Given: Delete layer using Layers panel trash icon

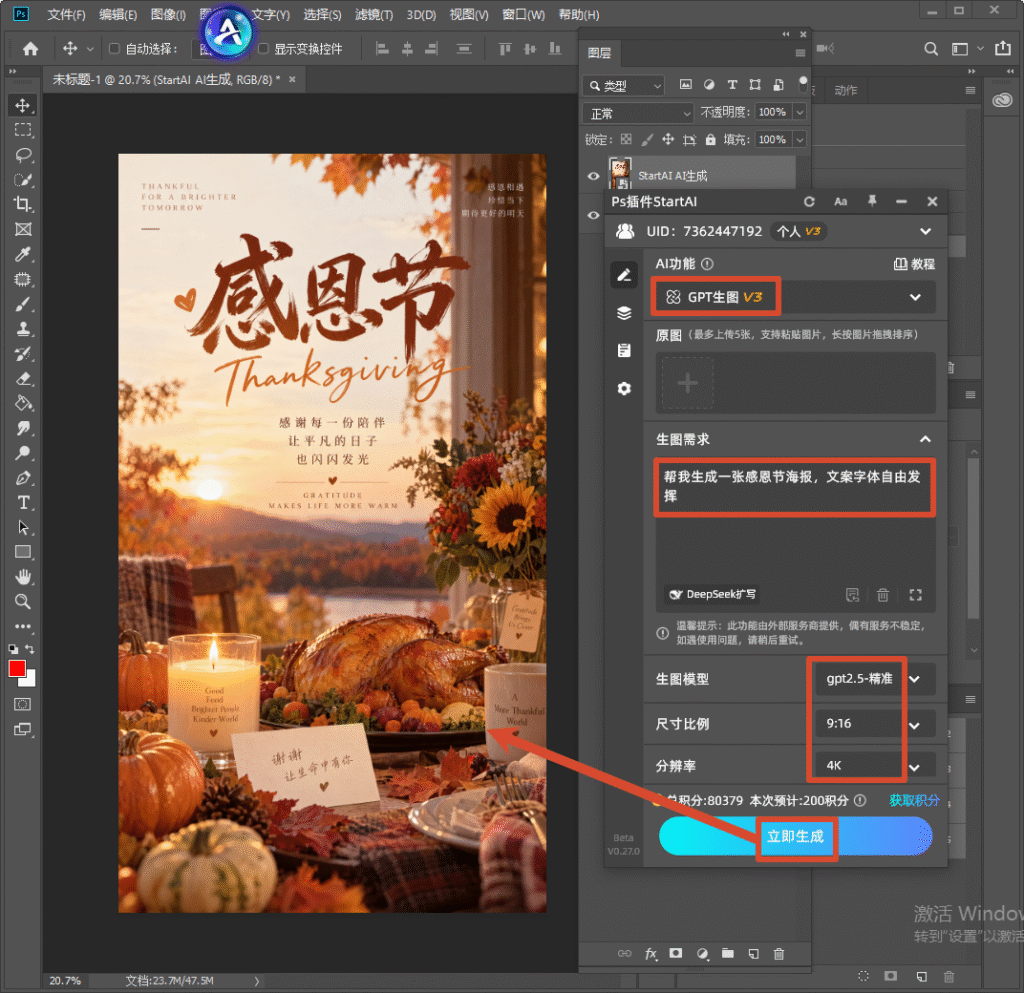Looking at the screenshot, I should tap(778, 954).
